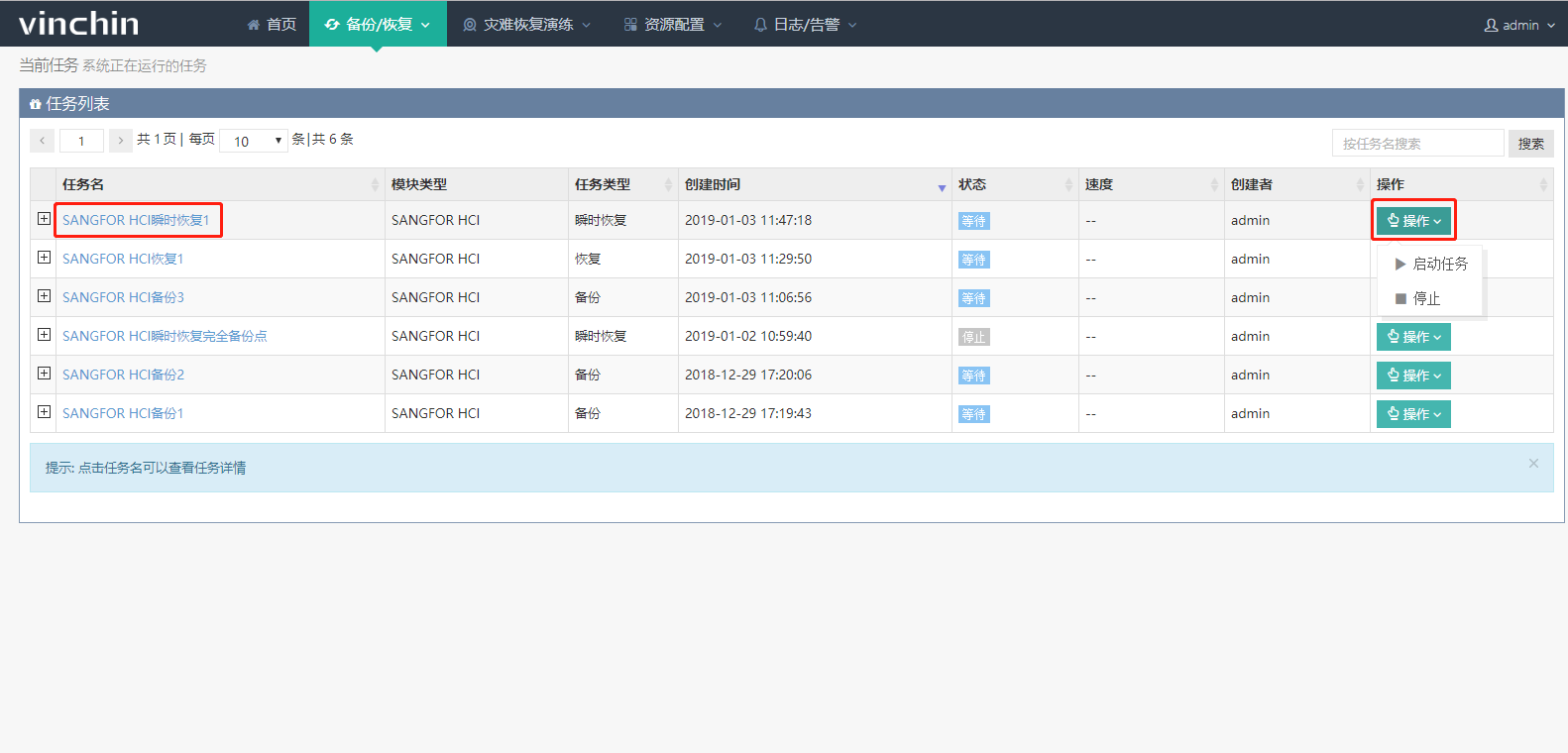Go to next page of task list
Screen dimensions: 1568x753
121,141
